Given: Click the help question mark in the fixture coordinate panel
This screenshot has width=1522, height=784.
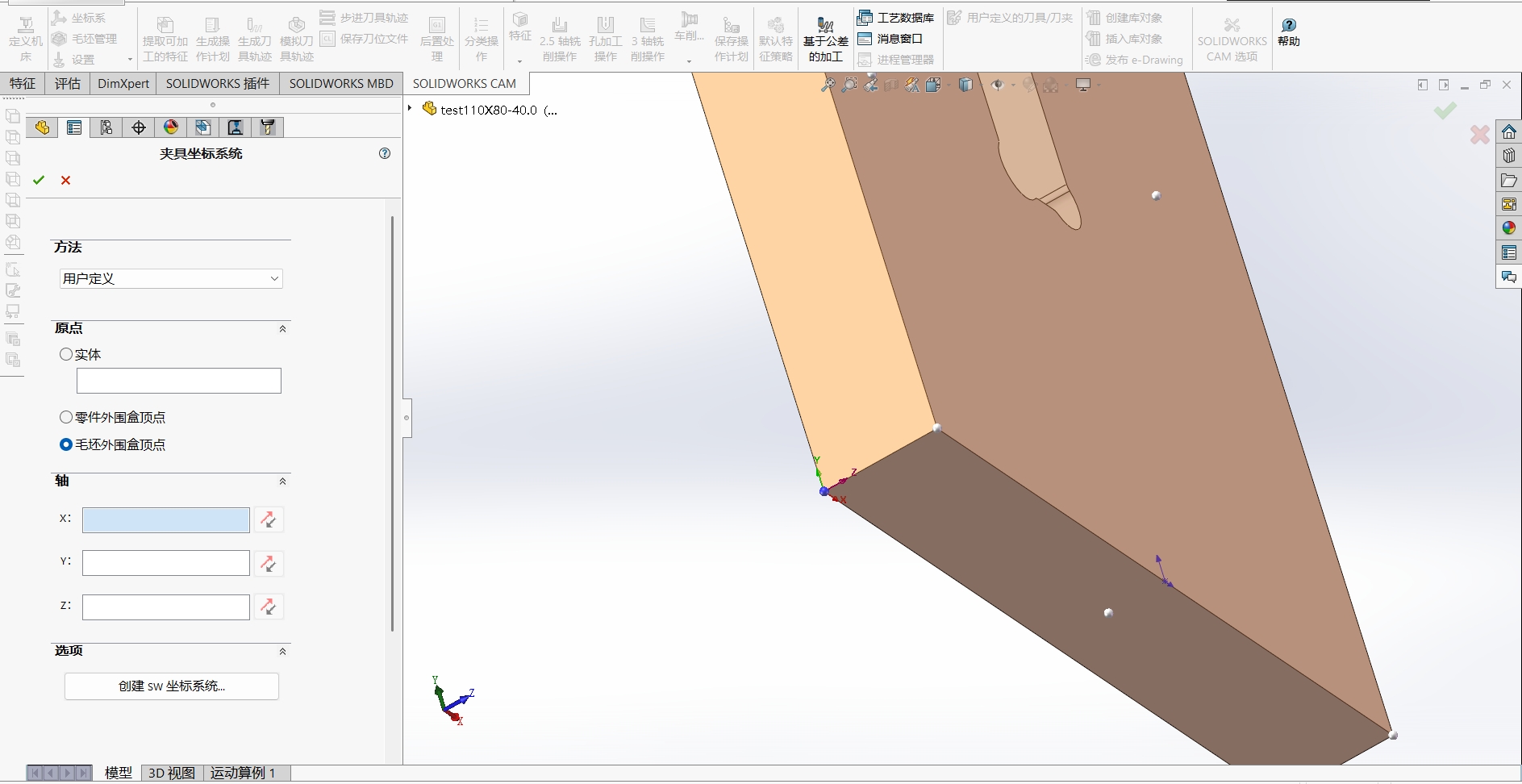Looking at the screenshot, I should (x=385, y=153).
